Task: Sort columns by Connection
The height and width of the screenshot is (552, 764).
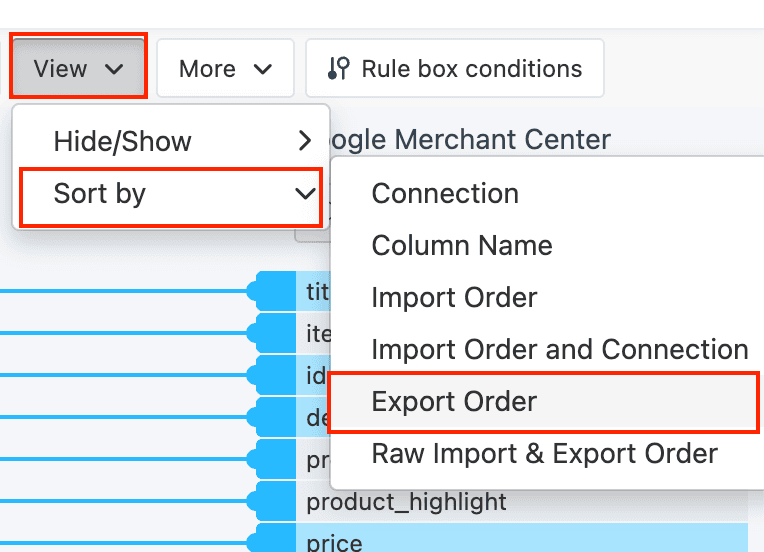Action: point(445,194)
